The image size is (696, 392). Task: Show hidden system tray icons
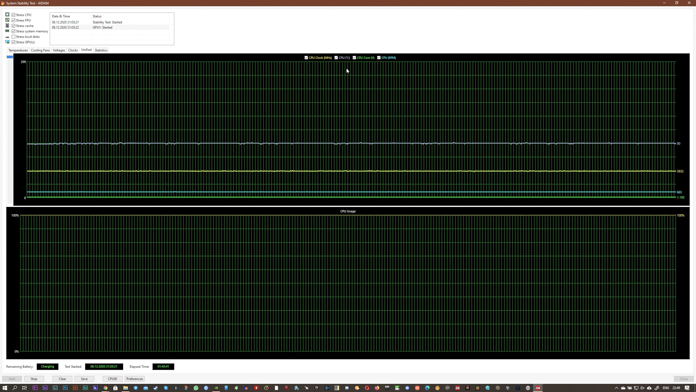point(616,388)
